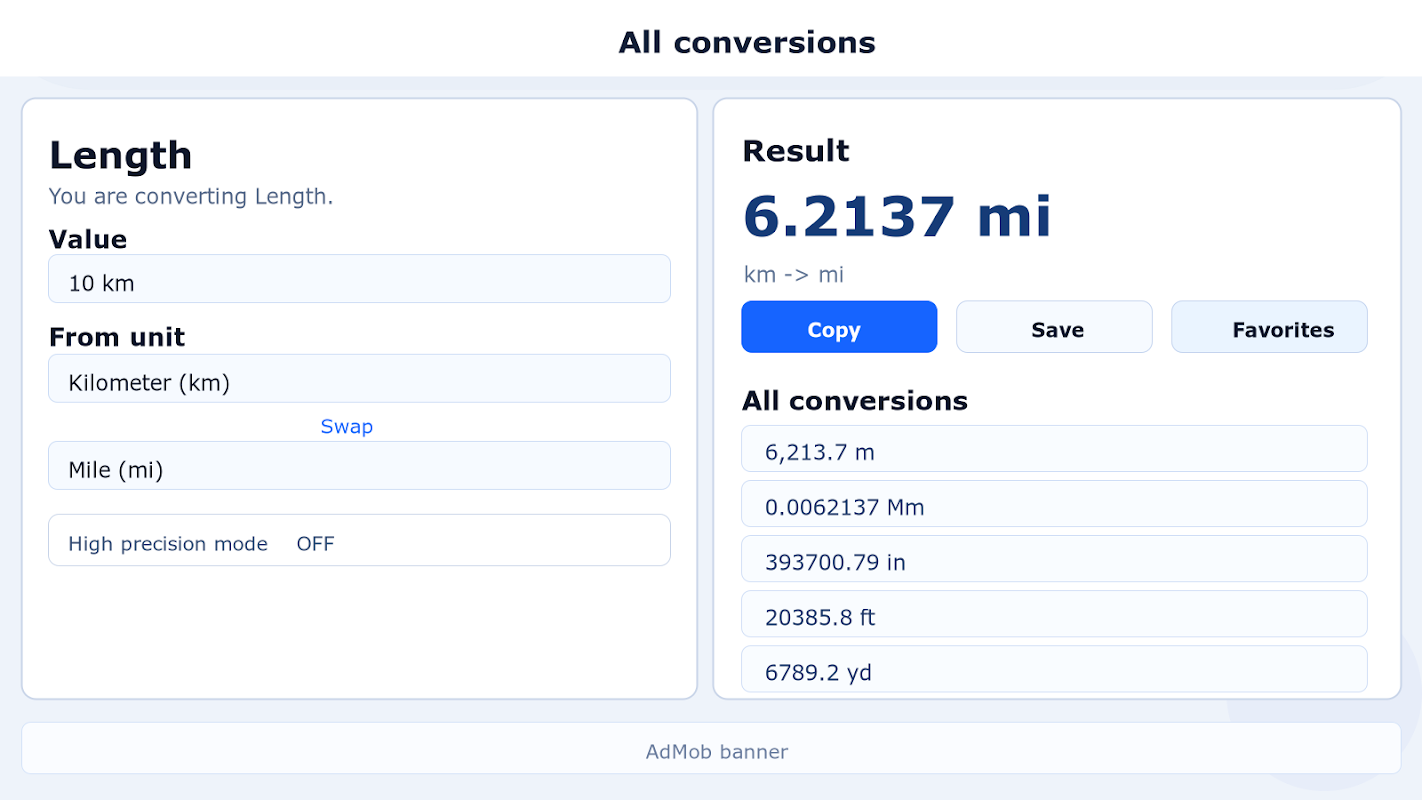
Task: Click the "You are converting Length." subtitle
Action: point(191,197)
